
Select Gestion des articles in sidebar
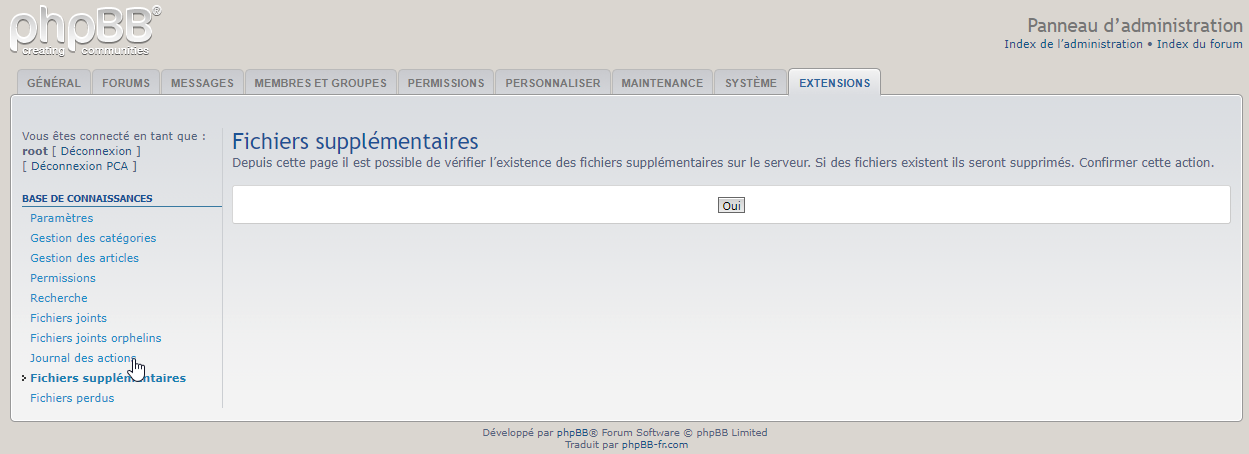tap(85, 258)
